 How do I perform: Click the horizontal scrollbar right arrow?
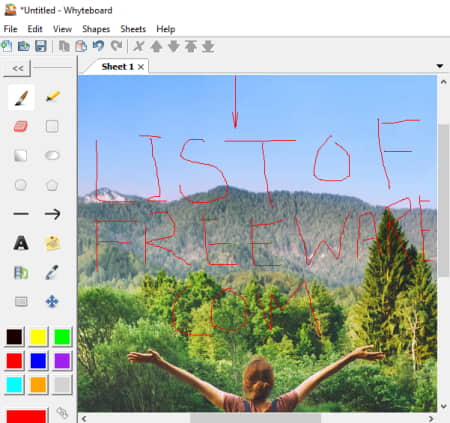tap(431, 418)
